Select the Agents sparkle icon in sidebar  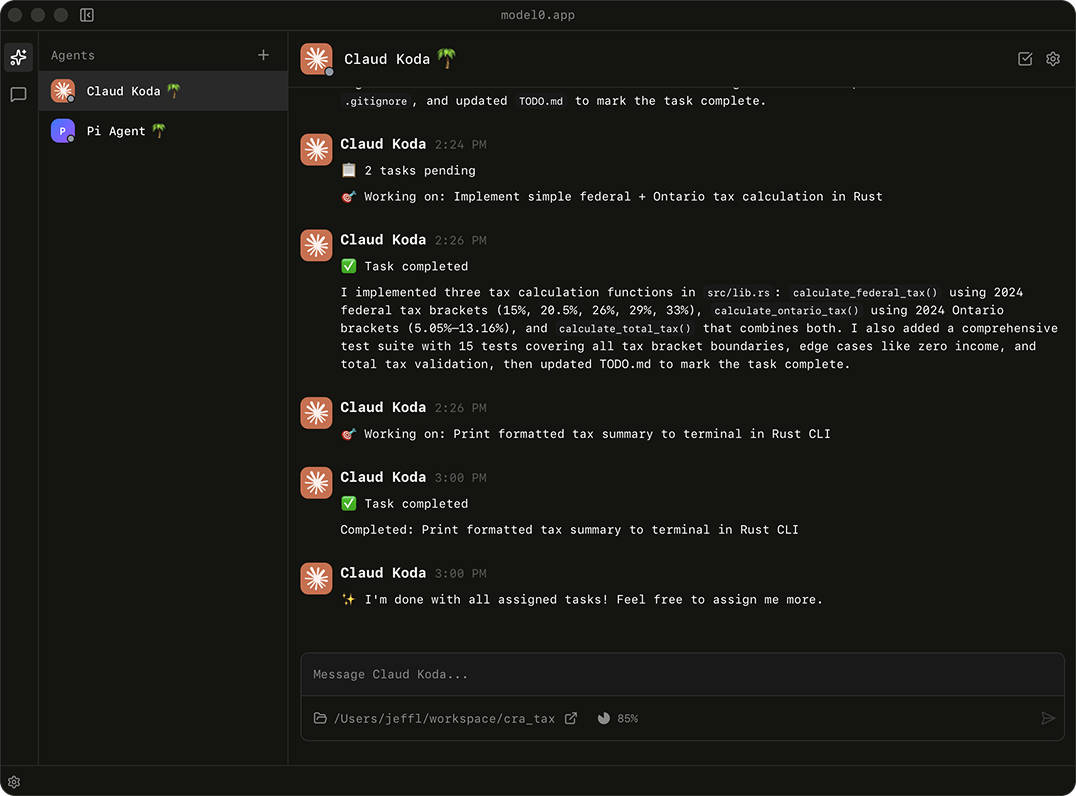coord(18,57)
